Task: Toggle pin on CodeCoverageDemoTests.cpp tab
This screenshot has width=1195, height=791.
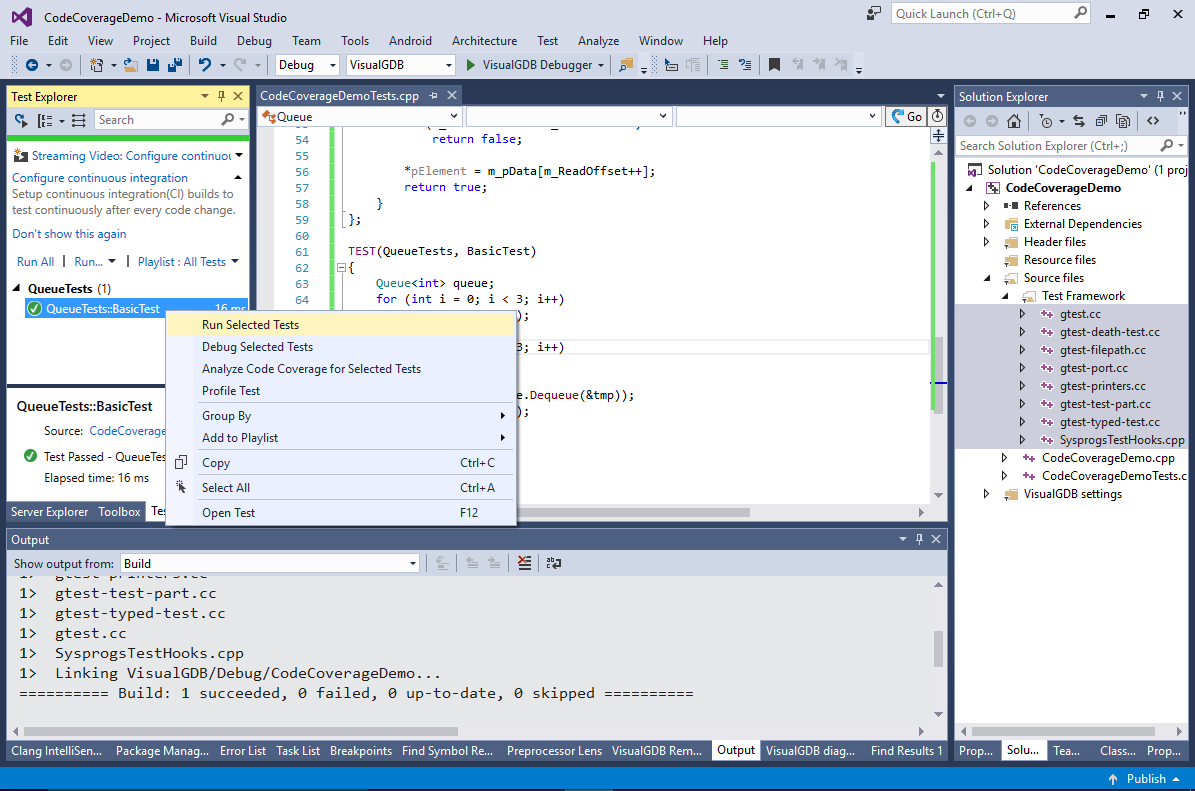Action: (x=434, y=95)
